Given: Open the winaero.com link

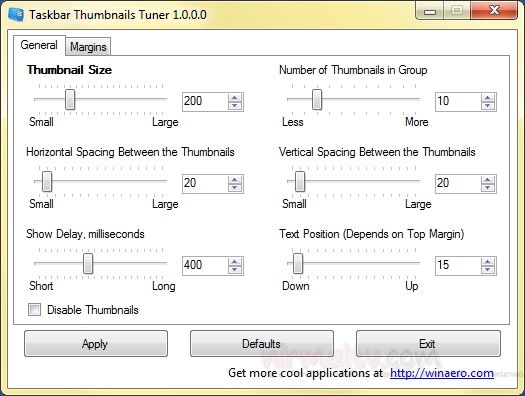Looking at the screenshot, I should [x=442, y=373].
